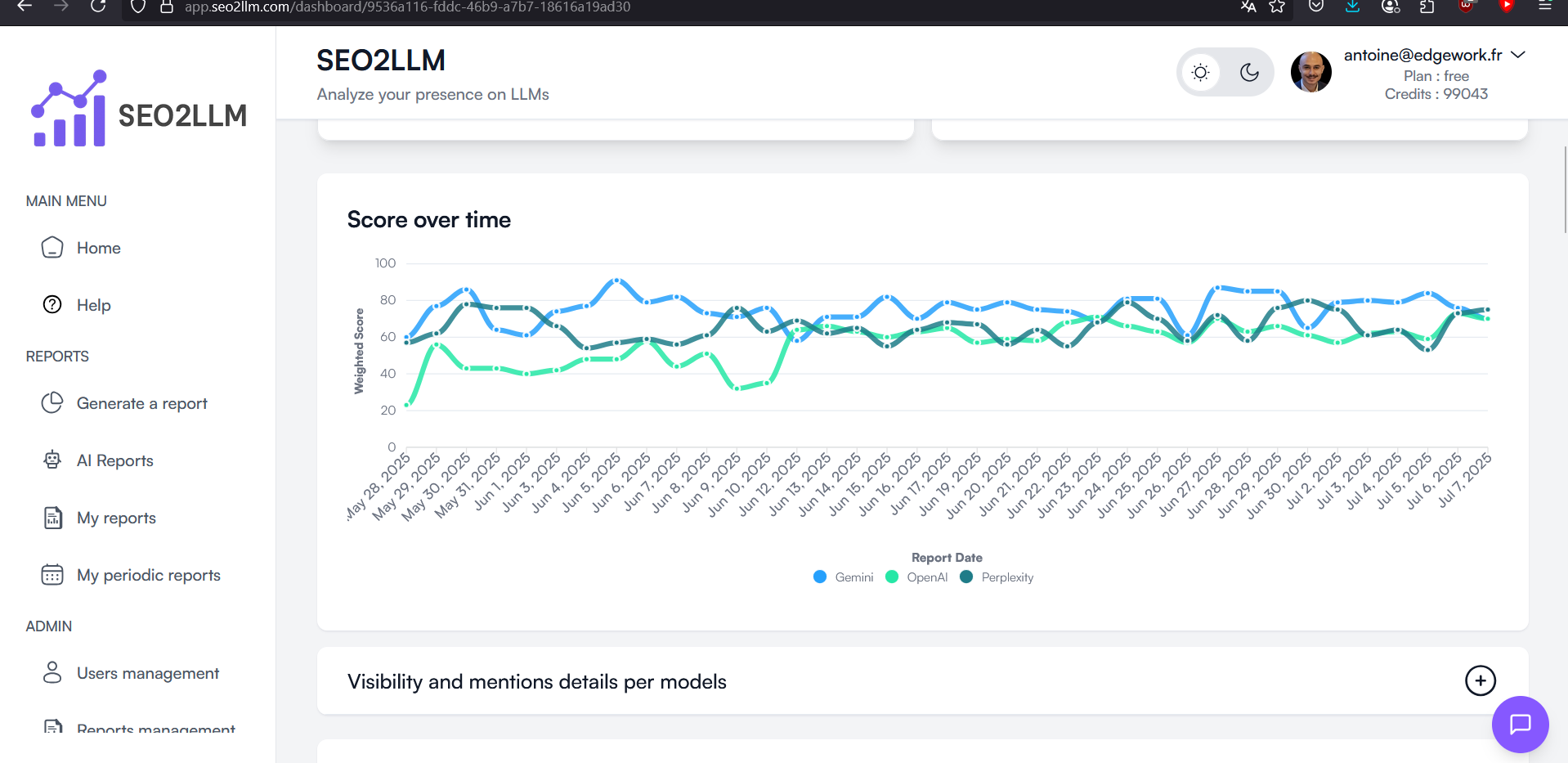The height and width of the screenshot is (763, 1568).
Task: Open the Home menu item
Action: [x=98, y=248]
